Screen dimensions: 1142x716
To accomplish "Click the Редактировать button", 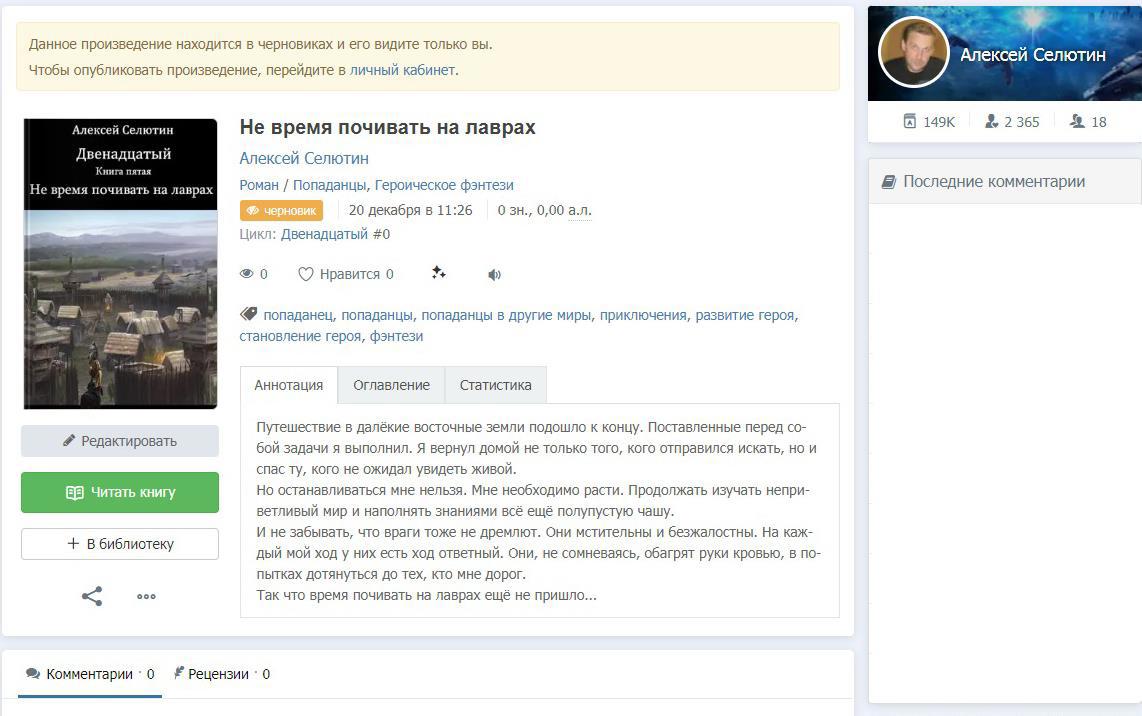I will point(119,441).
